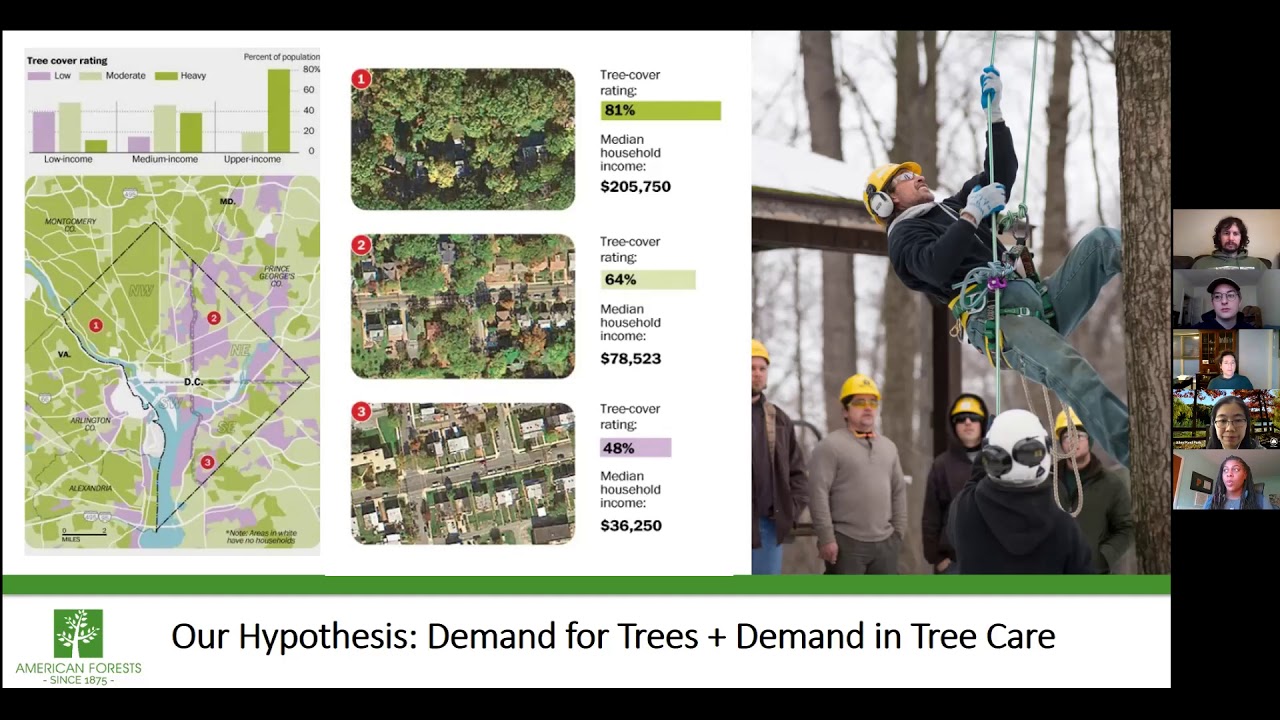1280x720 pixels.
Task: Click the "Medium-income" chart label
Action: coord(165,159)
